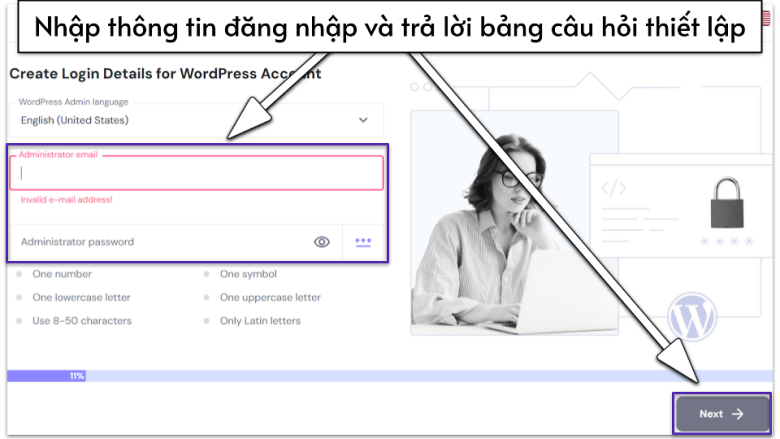This screenshot has width=780, height=439.
Task: Click the three-dots password generator icon
Action: pos(363,242)
